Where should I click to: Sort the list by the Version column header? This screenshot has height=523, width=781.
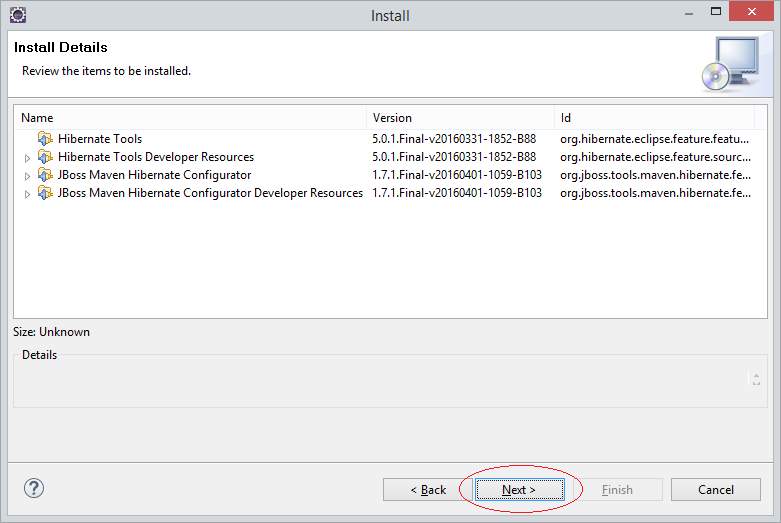(460, 118)
